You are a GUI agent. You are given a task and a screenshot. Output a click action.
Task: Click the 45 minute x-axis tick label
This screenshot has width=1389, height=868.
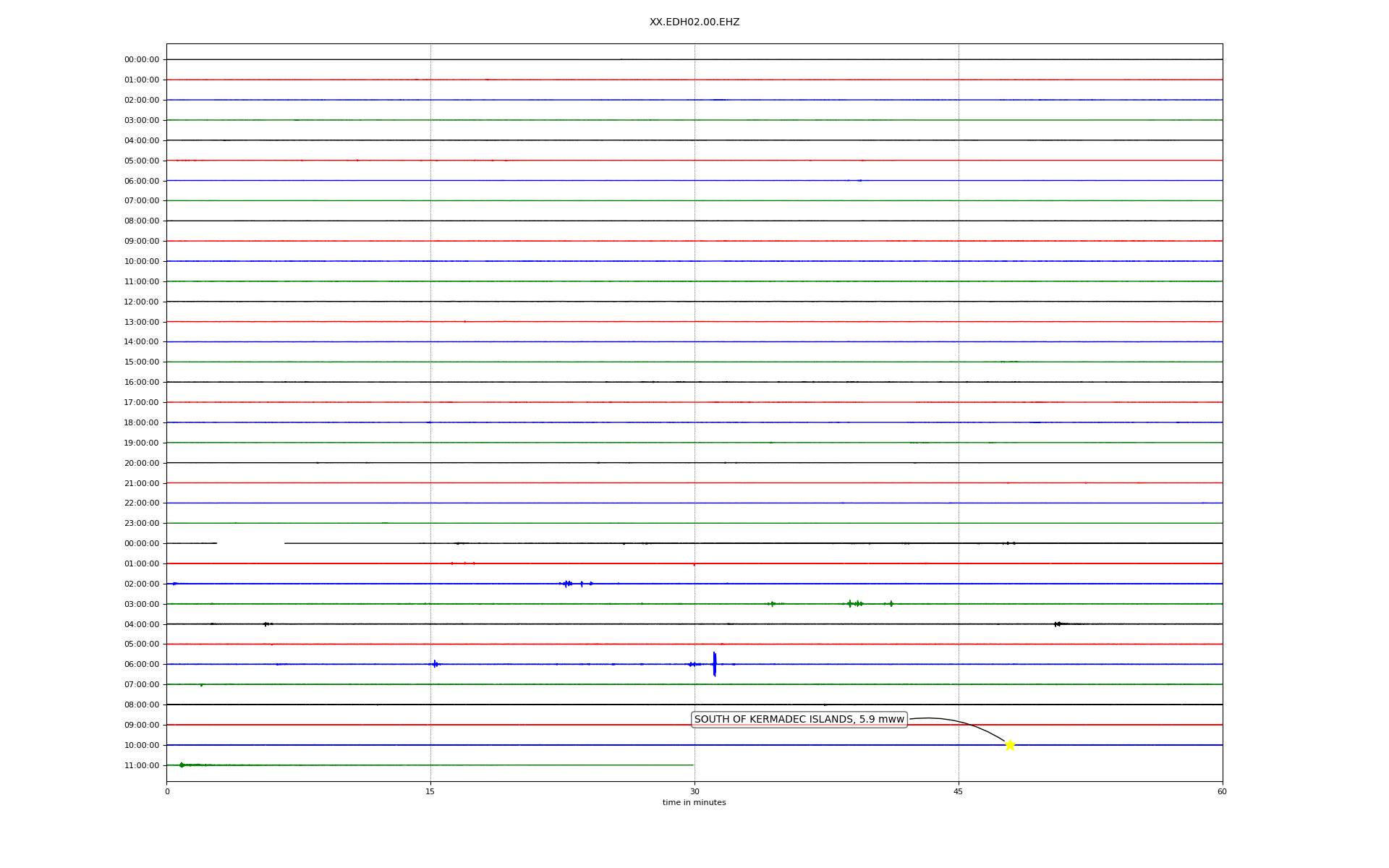click(958, 791)
